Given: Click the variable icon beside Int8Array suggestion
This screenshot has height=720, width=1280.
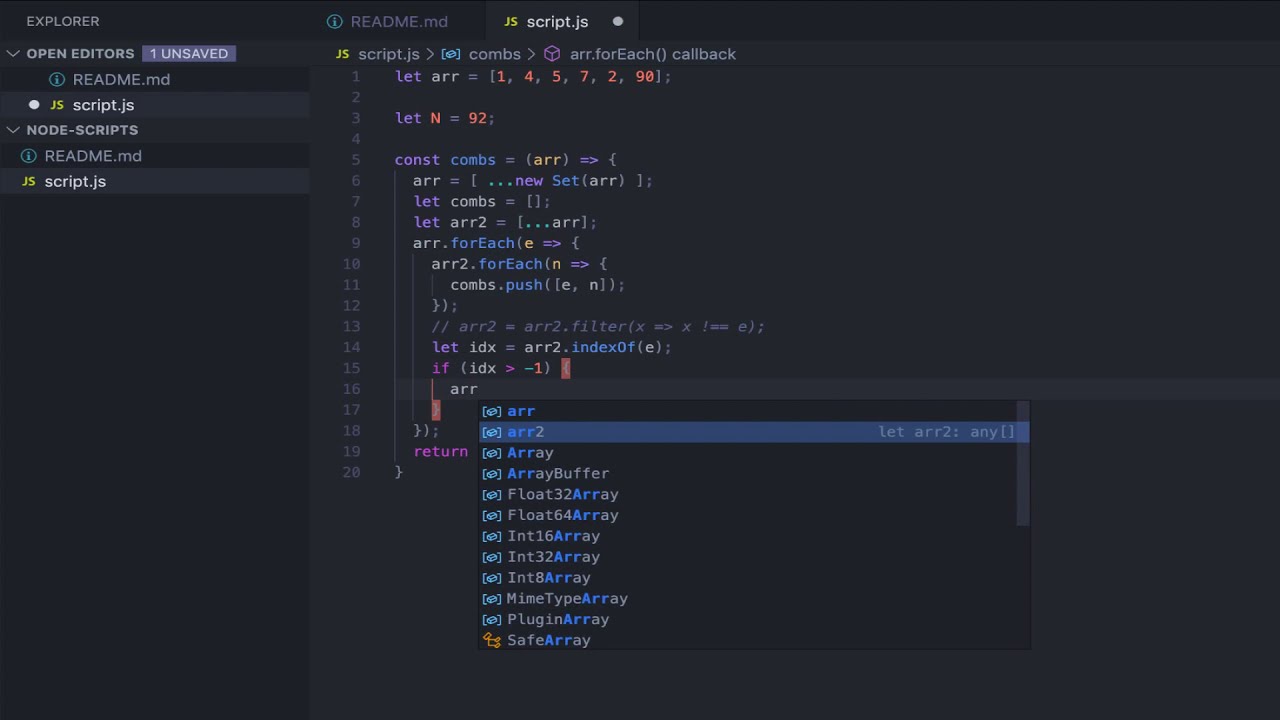Looking at the screenshot, I should tap(491, 578).
